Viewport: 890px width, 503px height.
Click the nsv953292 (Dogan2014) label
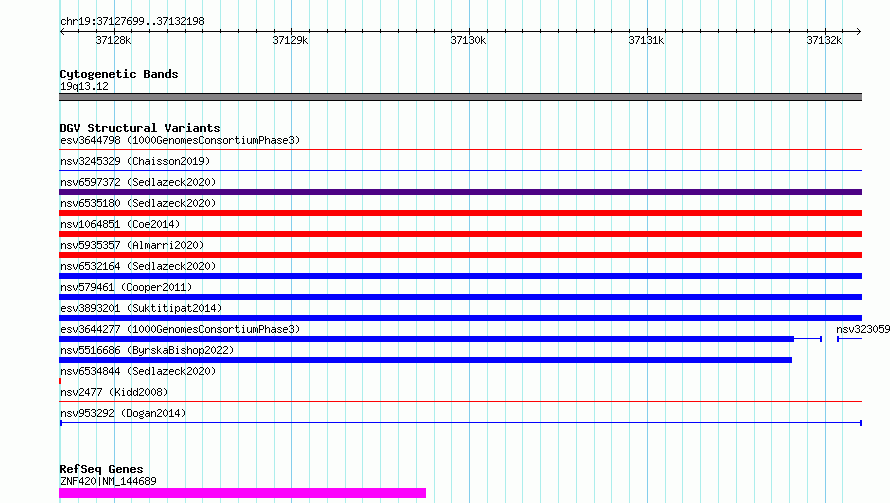[123, 413]
